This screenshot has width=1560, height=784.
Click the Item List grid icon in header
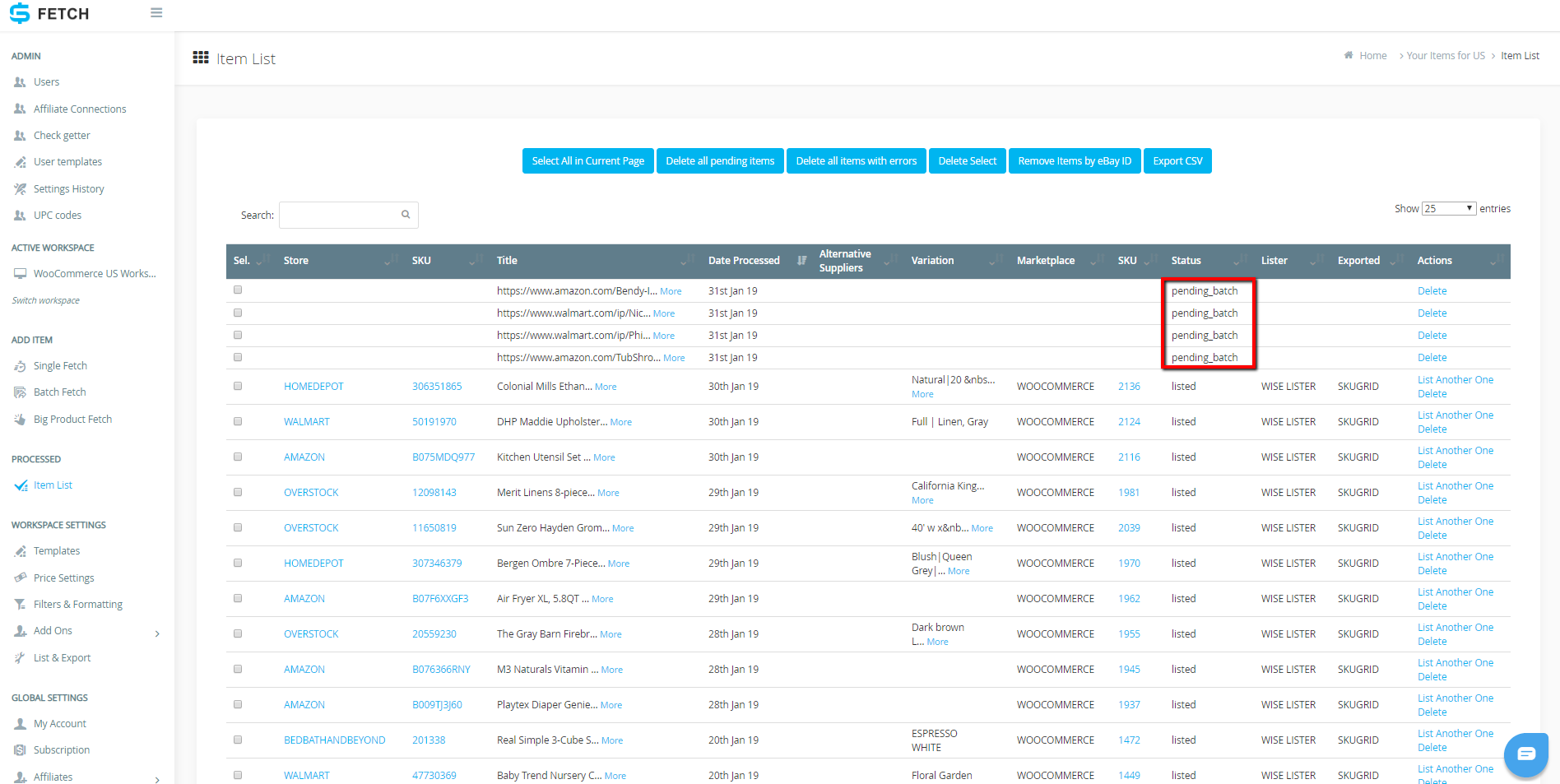tap(201, 58)
